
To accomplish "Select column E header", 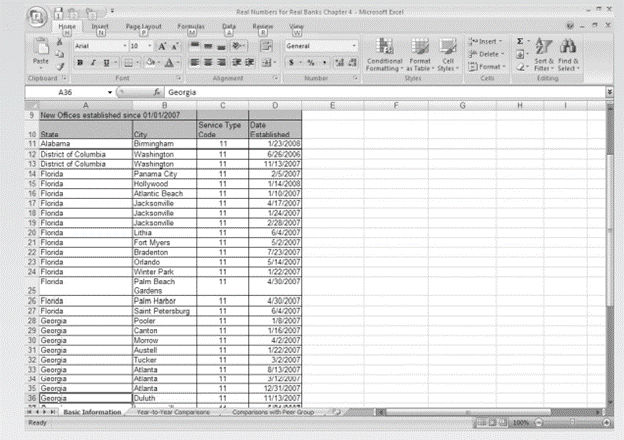I will [332, 105].
